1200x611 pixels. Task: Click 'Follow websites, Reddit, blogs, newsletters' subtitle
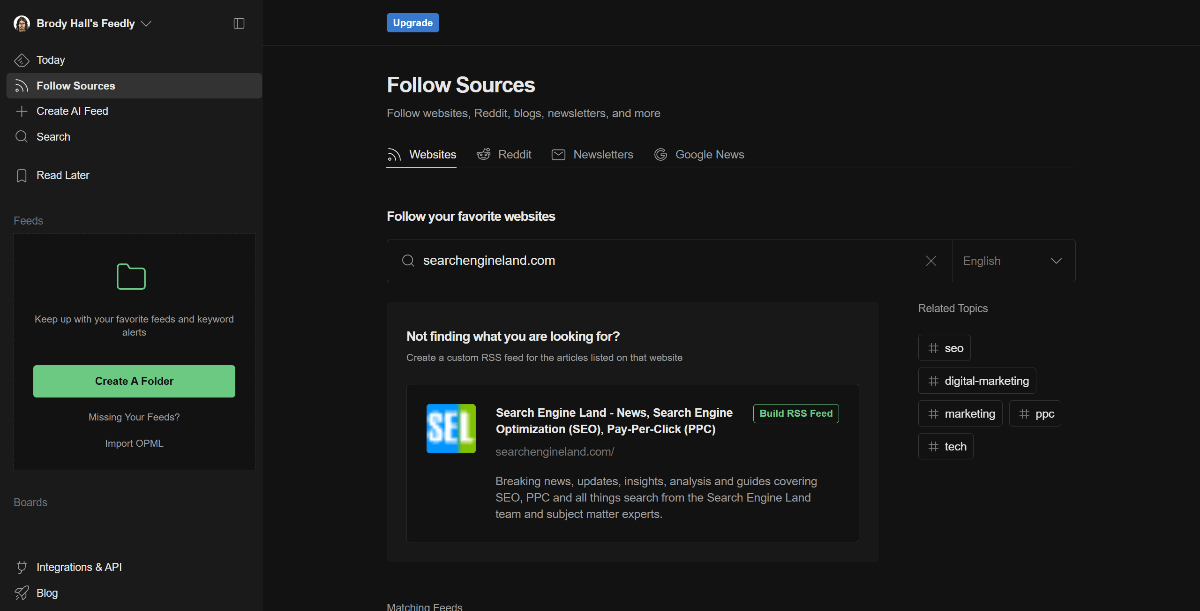[x=523, y=114]
